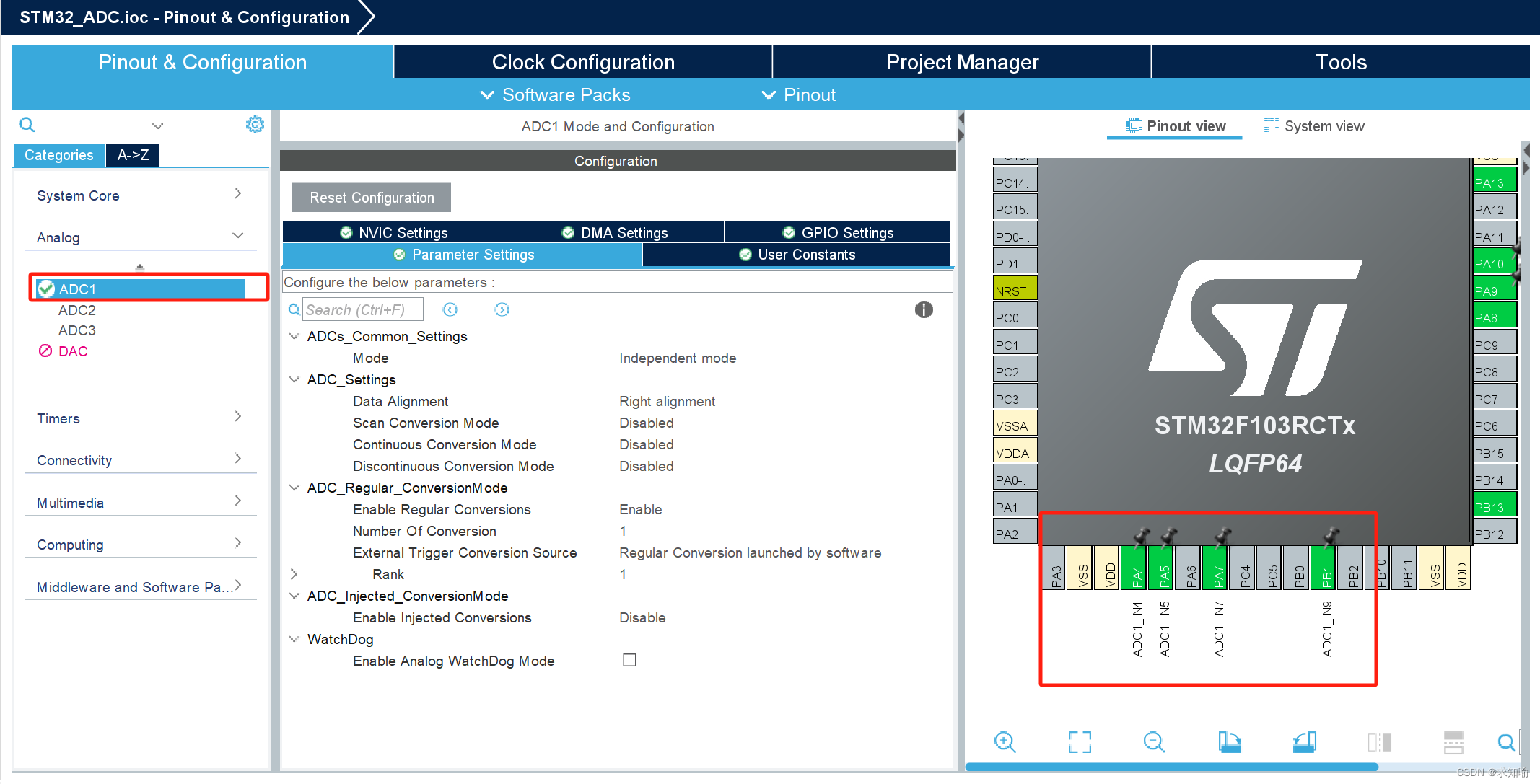Click the parameter info icon
This screenshot has height=784, width=1540.
tap(924, 309)
